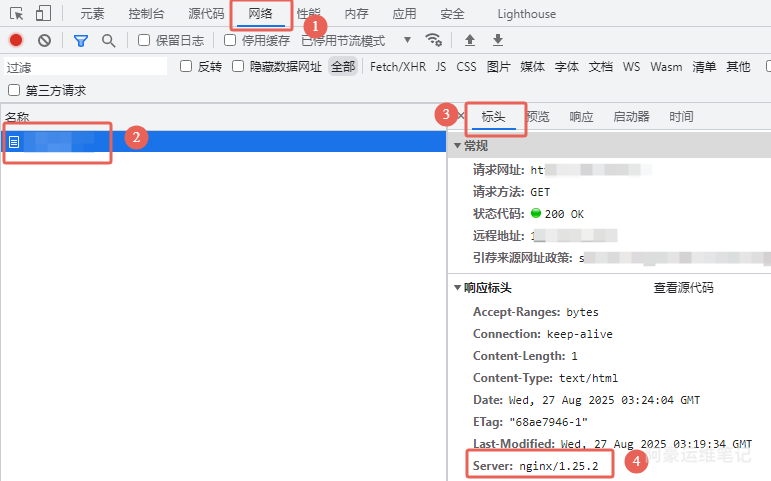Image resolution: width=771 pixels, height=481 pixels.
Task: Click the import HAR upload arrow icon
Action: tap(470, 40)
